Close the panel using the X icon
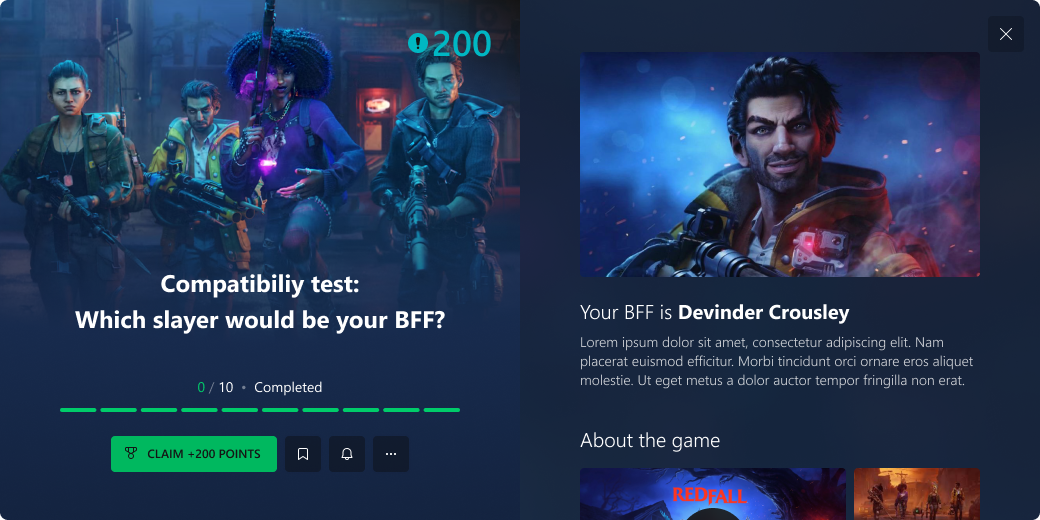Image resolution: width=1040 pixels, height=520 pixels. click(x=1006, y=34)
